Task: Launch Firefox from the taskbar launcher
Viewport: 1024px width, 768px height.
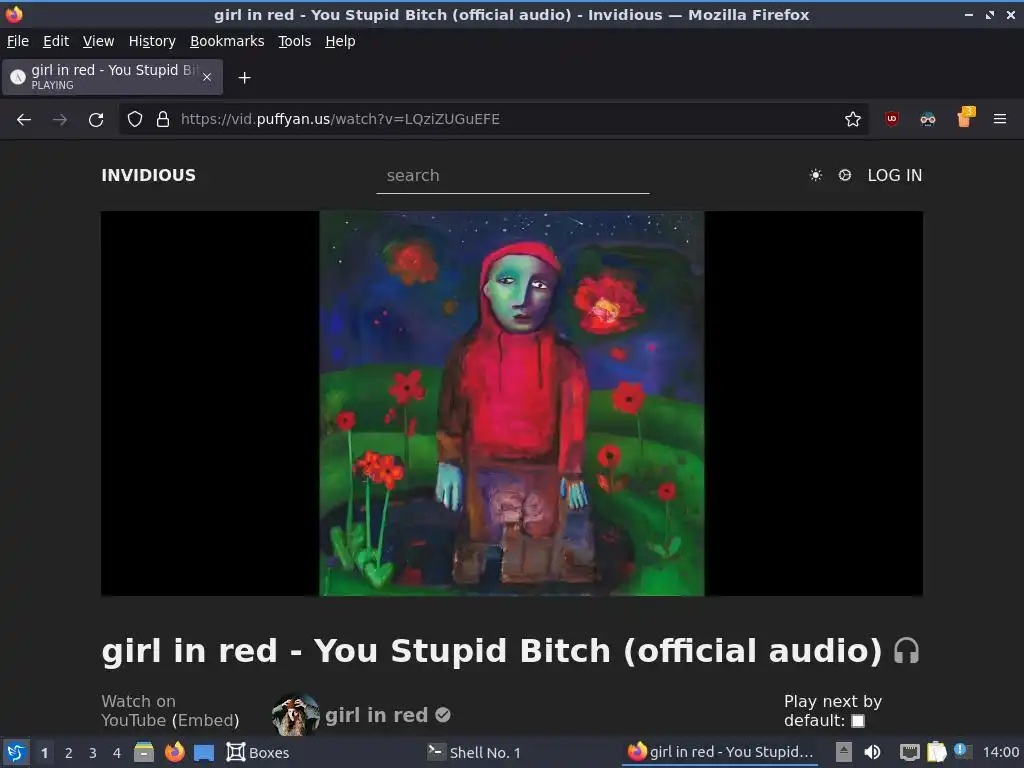Action: tap(174, 752)
